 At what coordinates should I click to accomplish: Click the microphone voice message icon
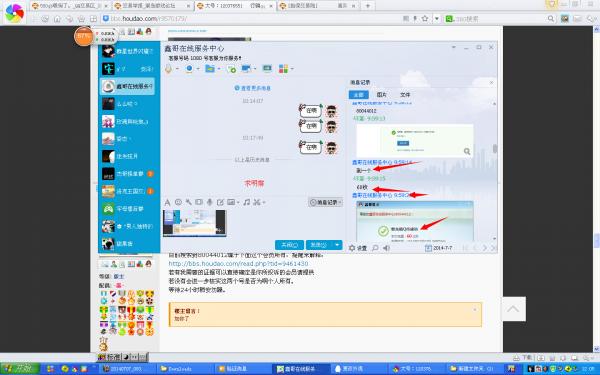209,202
